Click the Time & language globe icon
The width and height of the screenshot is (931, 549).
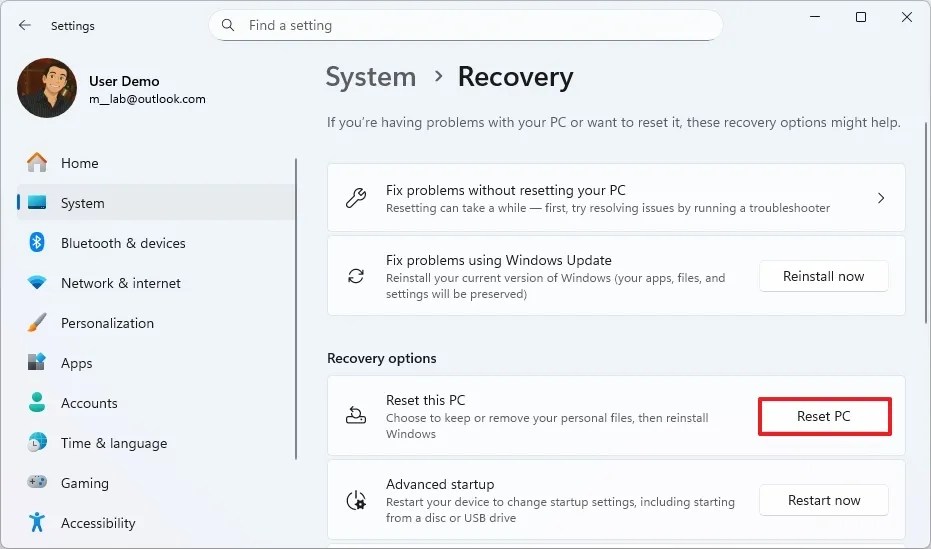click(37, 442)
